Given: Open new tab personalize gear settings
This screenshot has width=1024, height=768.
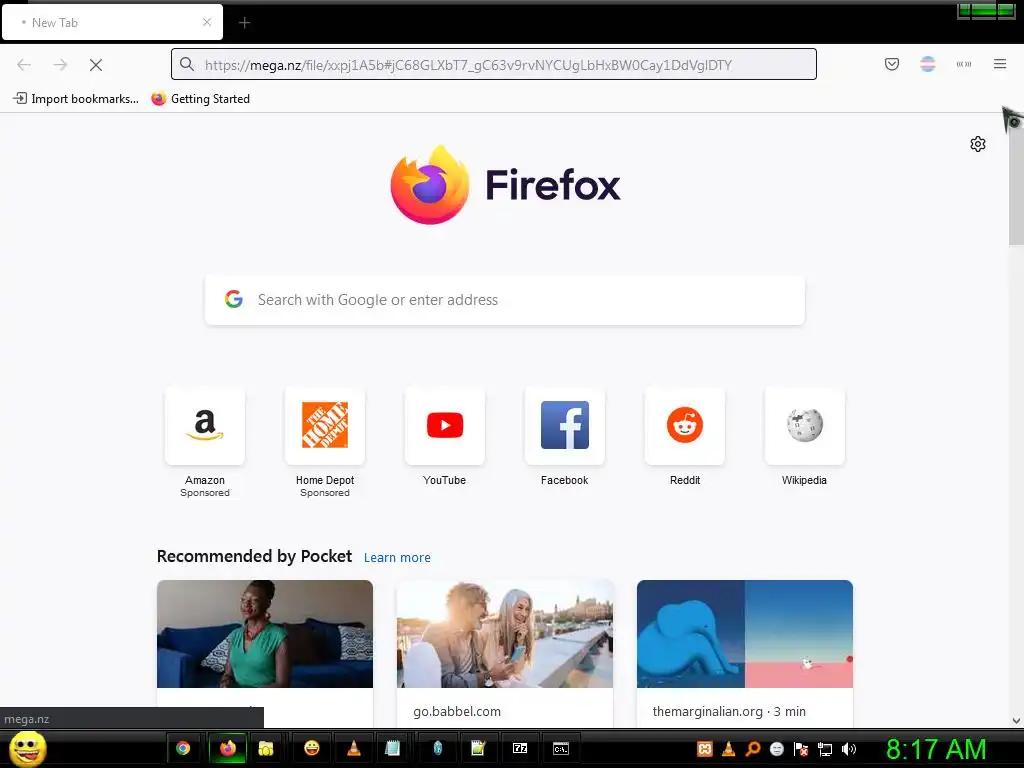Looking at the screenshot, I should (x=978, y=144).
